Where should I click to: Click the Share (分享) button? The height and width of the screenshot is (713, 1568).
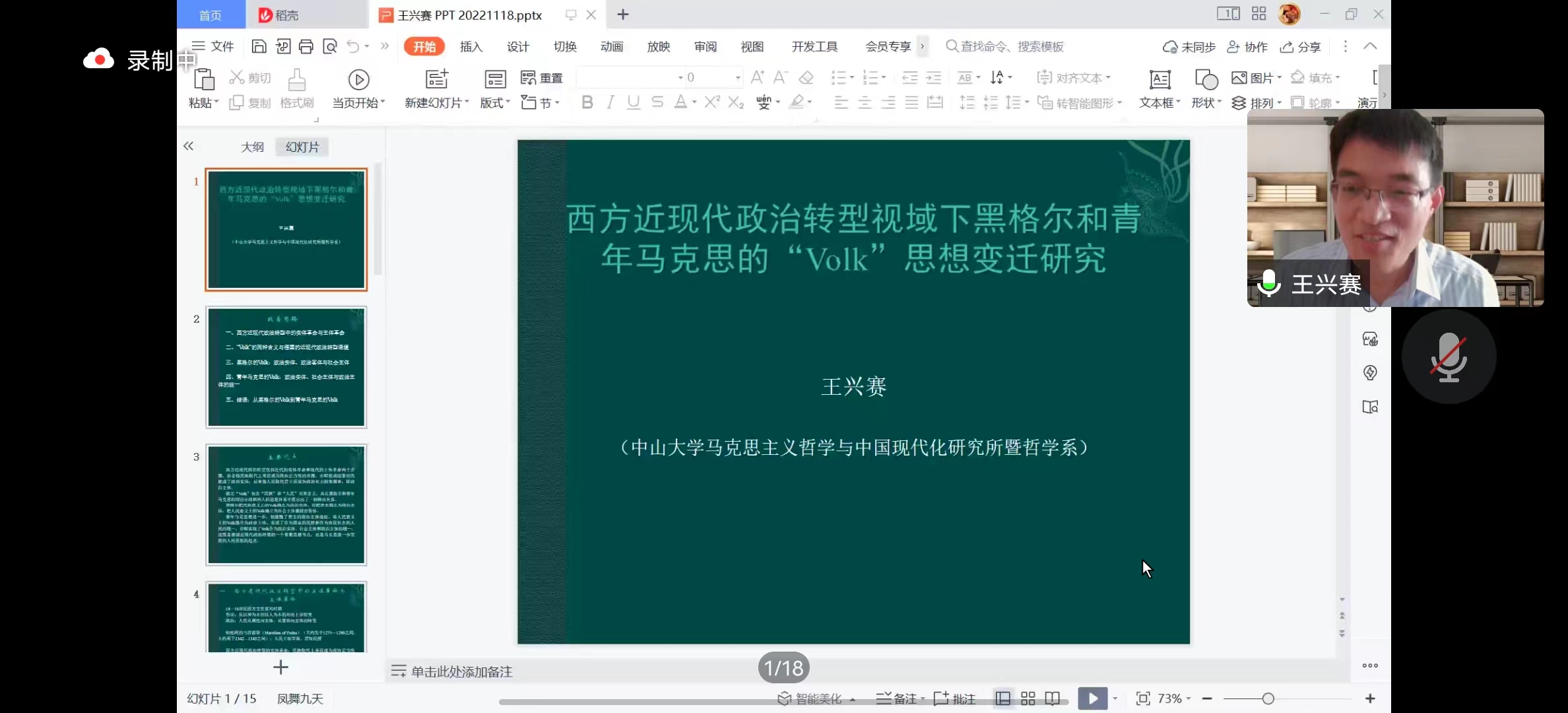coord(1301,46)
